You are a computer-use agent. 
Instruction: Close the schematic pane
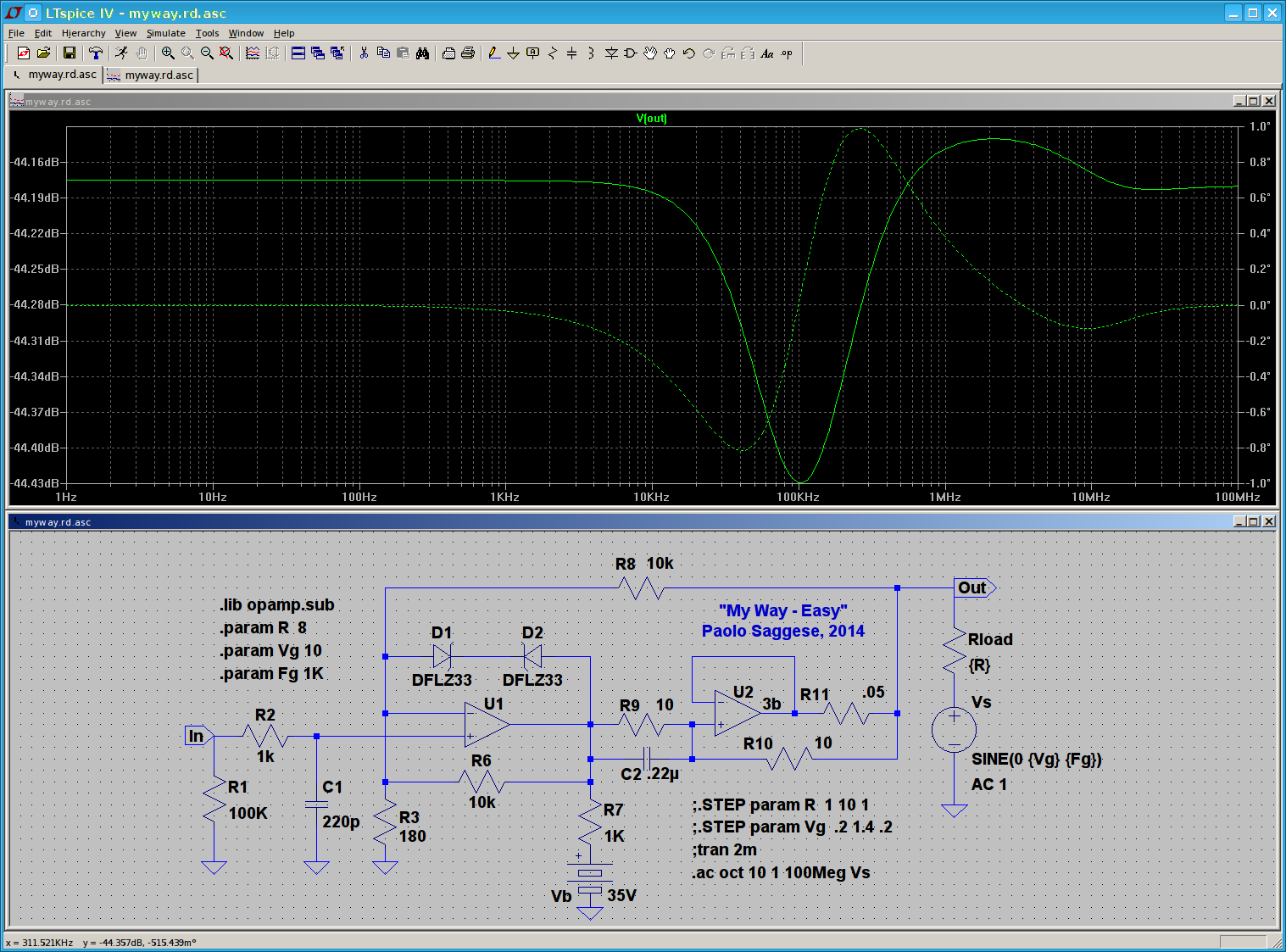1268,521
